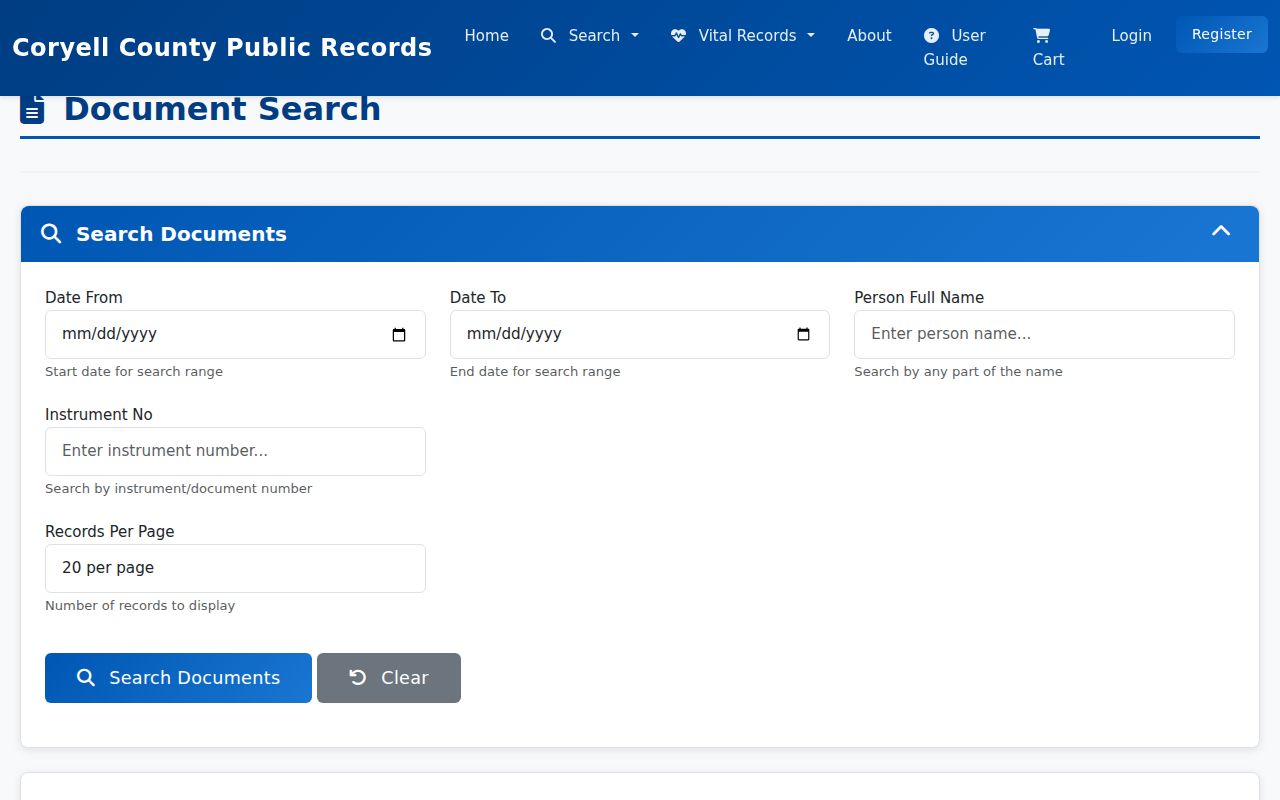
Task: Click the User Guide question mark icon
Action: 931,36
